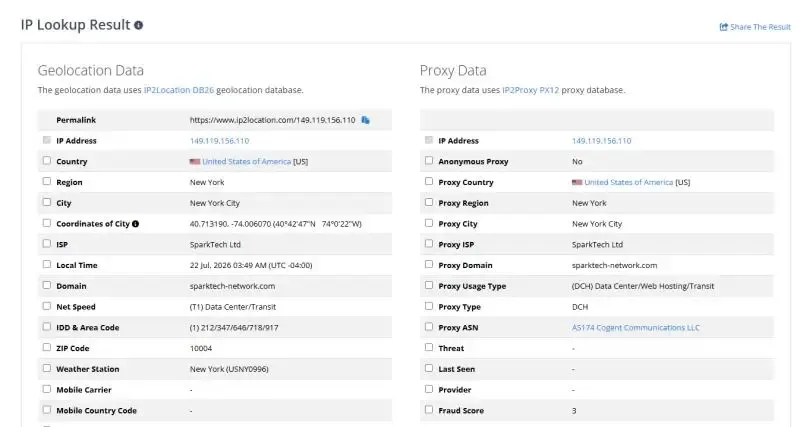
Task: Click the US flag in the Proxy Country row
Action: [x=577, y=183]
